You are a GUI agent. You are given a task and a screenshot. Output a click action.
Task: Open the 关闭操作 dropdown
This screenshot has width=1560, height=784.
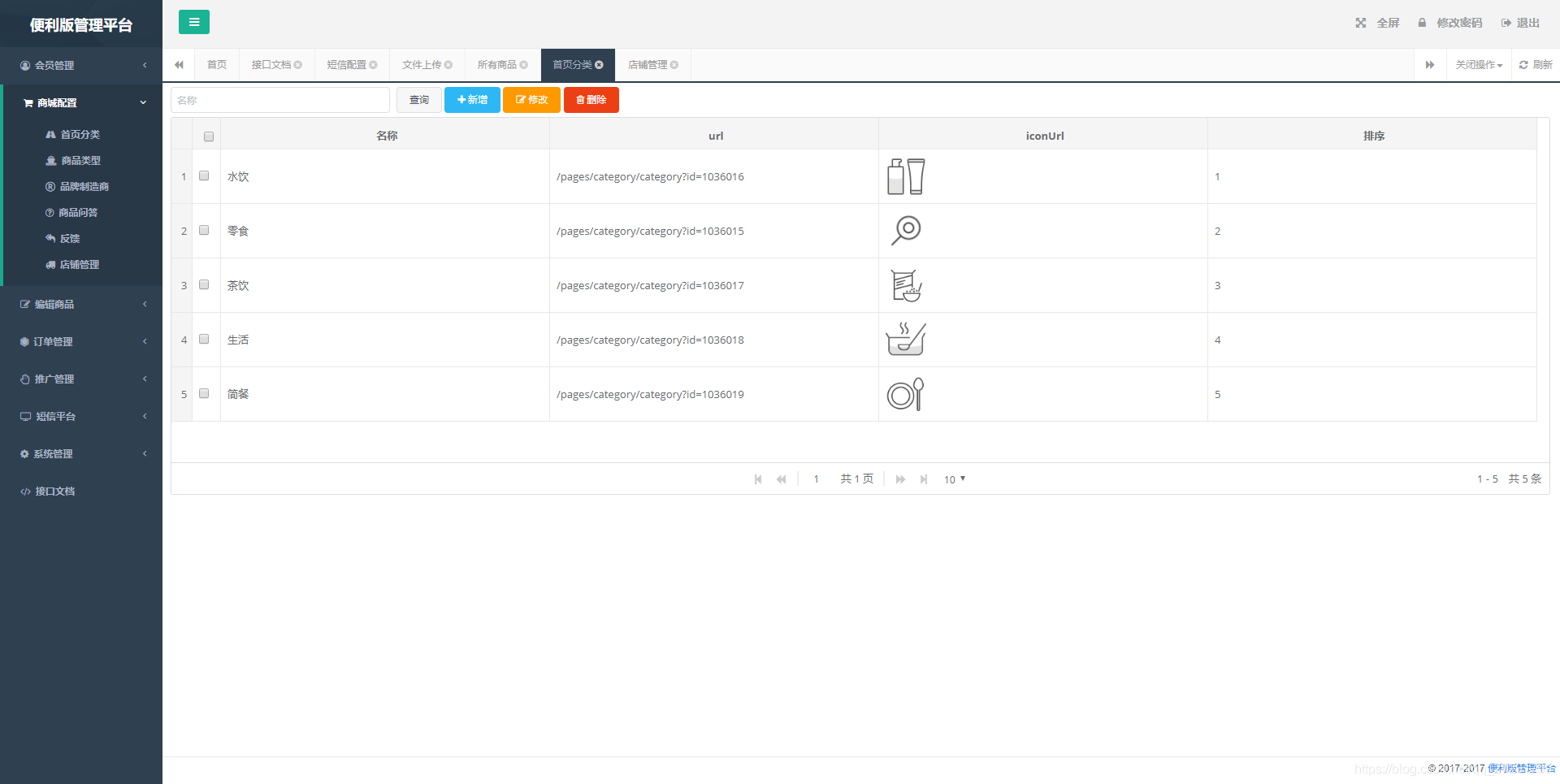click(1479, 65)
